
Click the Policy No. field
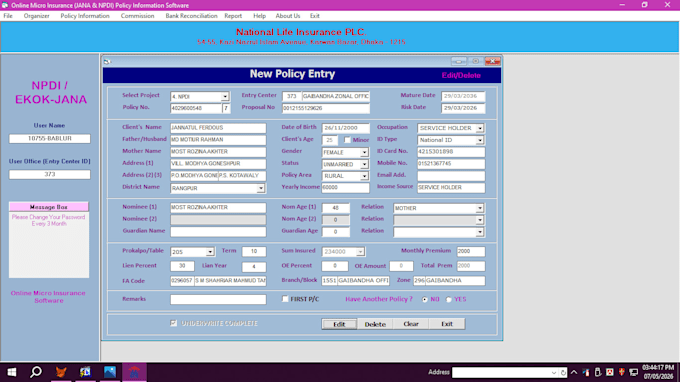pos(196,108)
